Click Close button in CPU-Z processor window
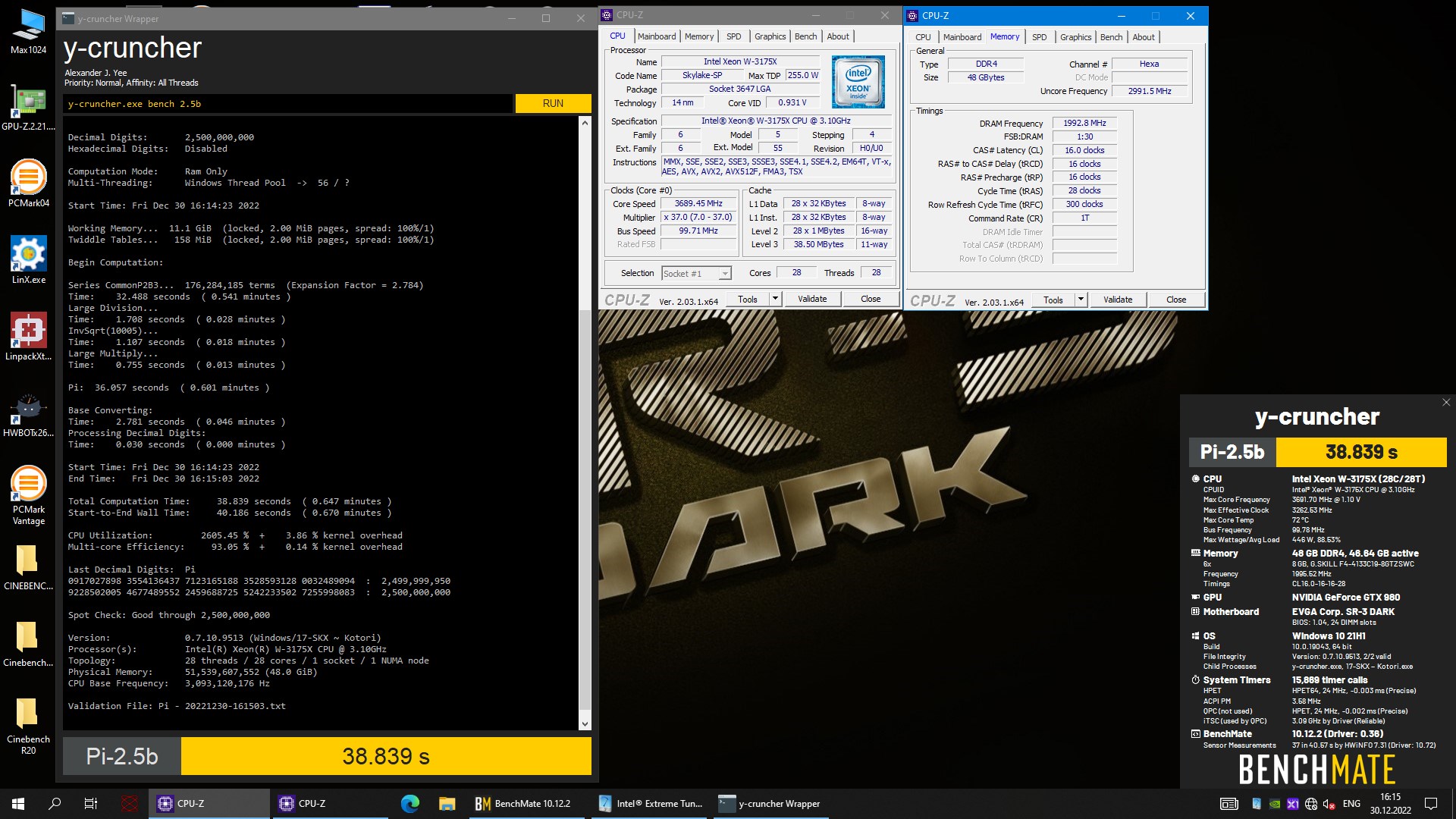This screenshot has width=1456, height=819. click(x=871, y=299)
